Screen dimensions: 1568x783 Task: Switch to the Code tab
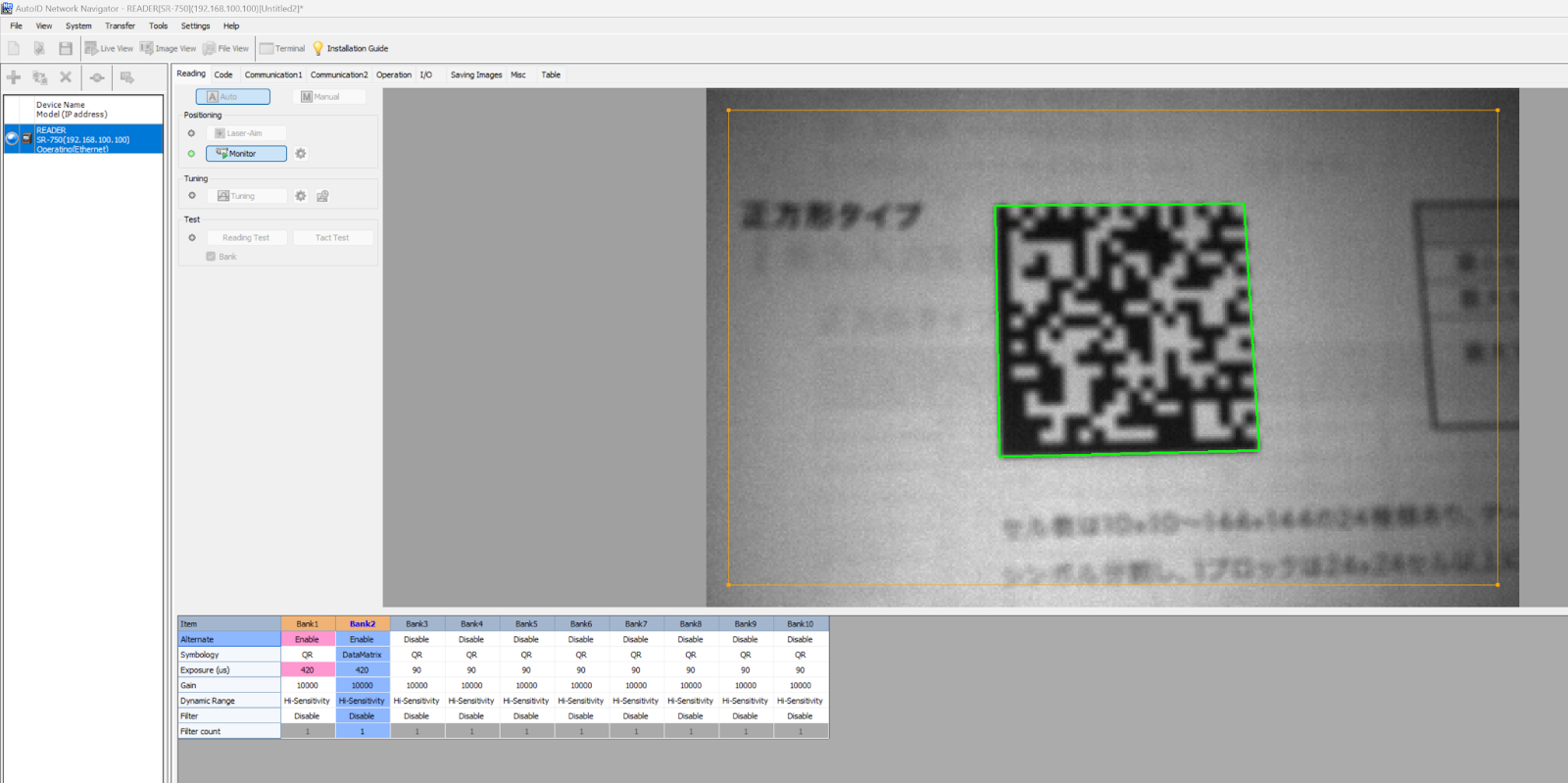[x=223, y=74]
